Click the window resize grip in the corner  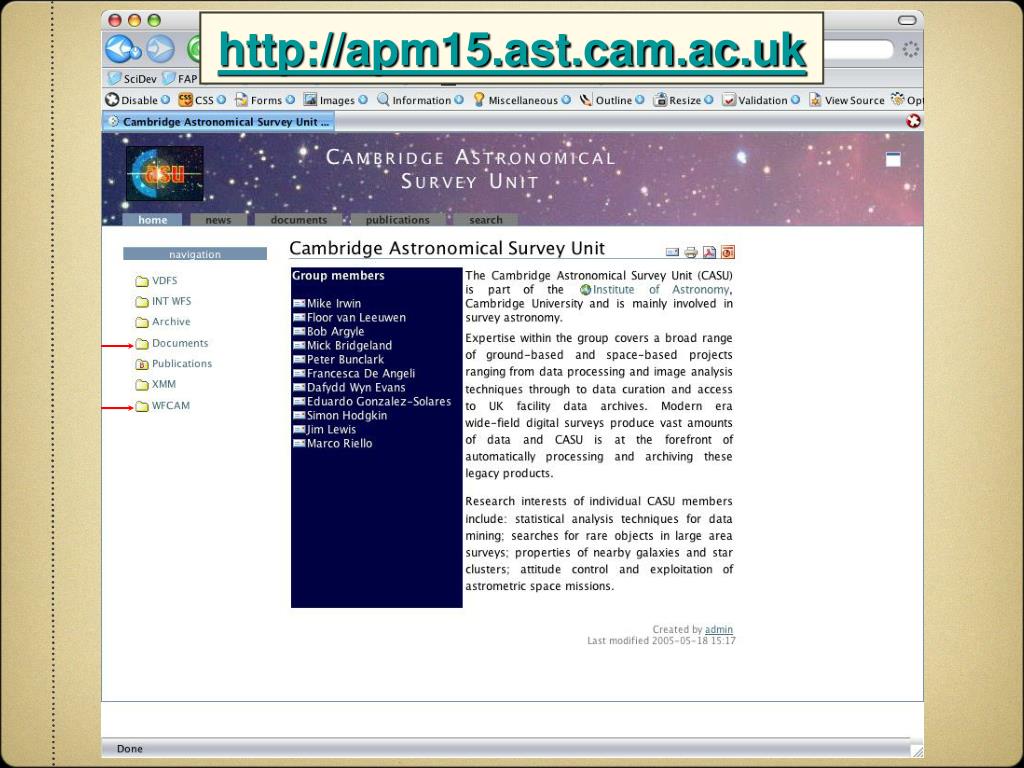tap(917, 751)
